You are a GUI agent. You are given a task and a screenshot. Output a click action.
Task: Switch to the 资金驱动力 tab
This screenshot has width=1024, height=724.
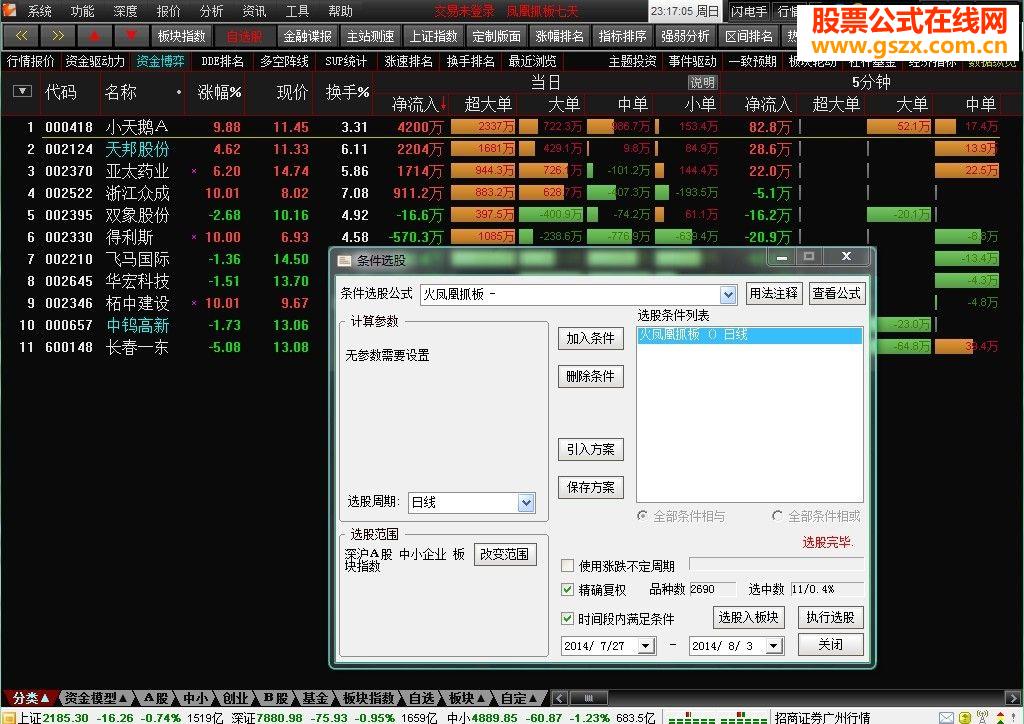(95, 61)
